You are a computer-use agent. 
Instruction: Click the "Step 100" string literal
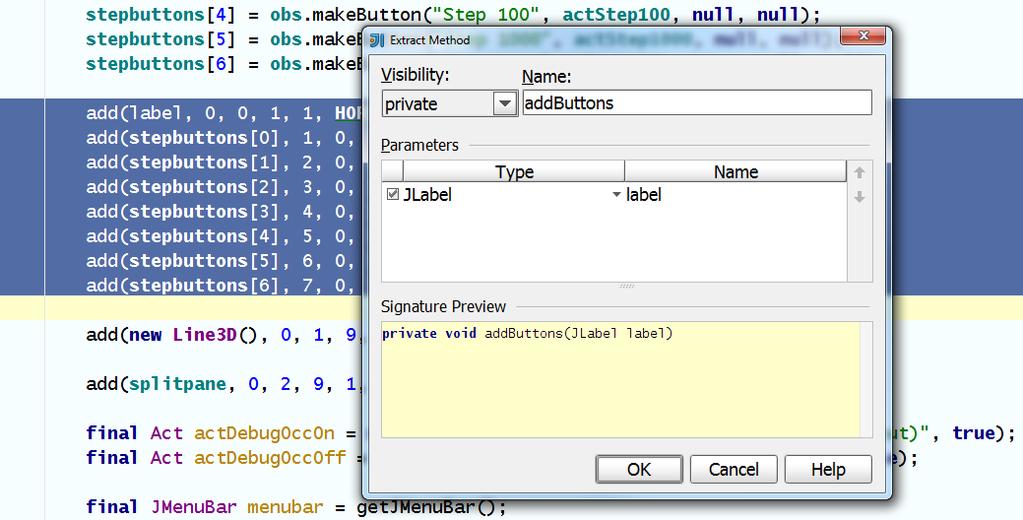486,14
